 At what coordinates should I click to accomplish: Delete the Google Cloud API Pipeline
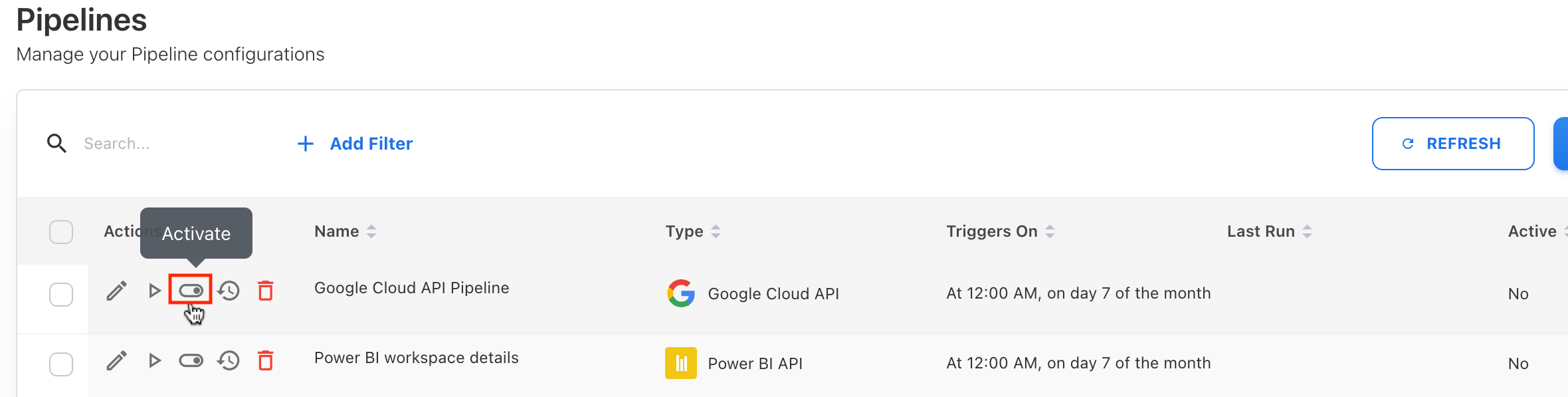point(266,291)
